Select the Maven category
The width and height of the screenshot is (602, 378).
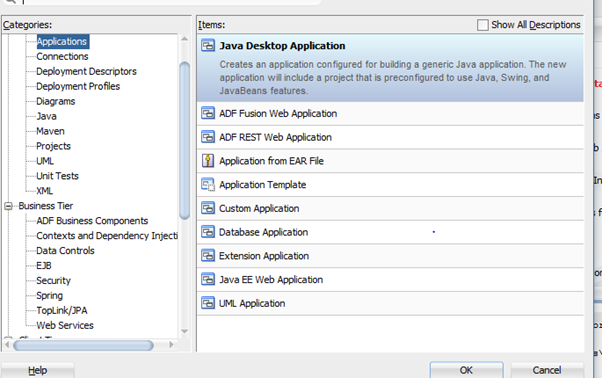pyautogui.click(x=50, y=131)
